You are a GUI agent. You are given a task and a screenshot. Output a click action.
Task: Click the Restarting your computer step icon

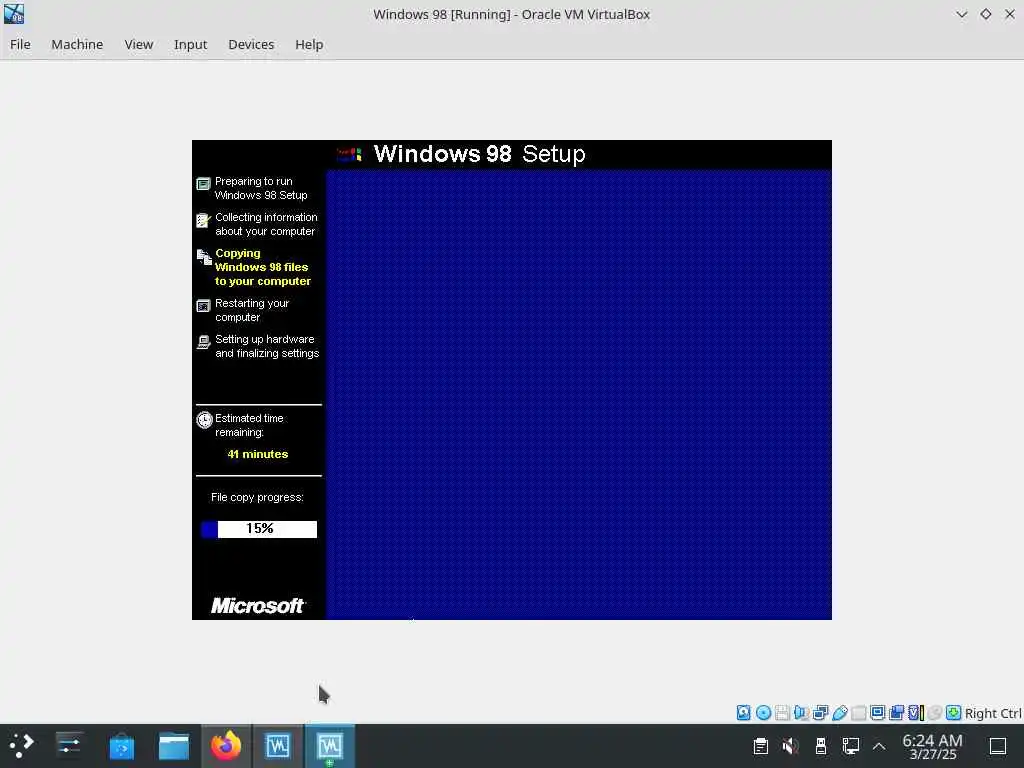(x=204, y=306)
